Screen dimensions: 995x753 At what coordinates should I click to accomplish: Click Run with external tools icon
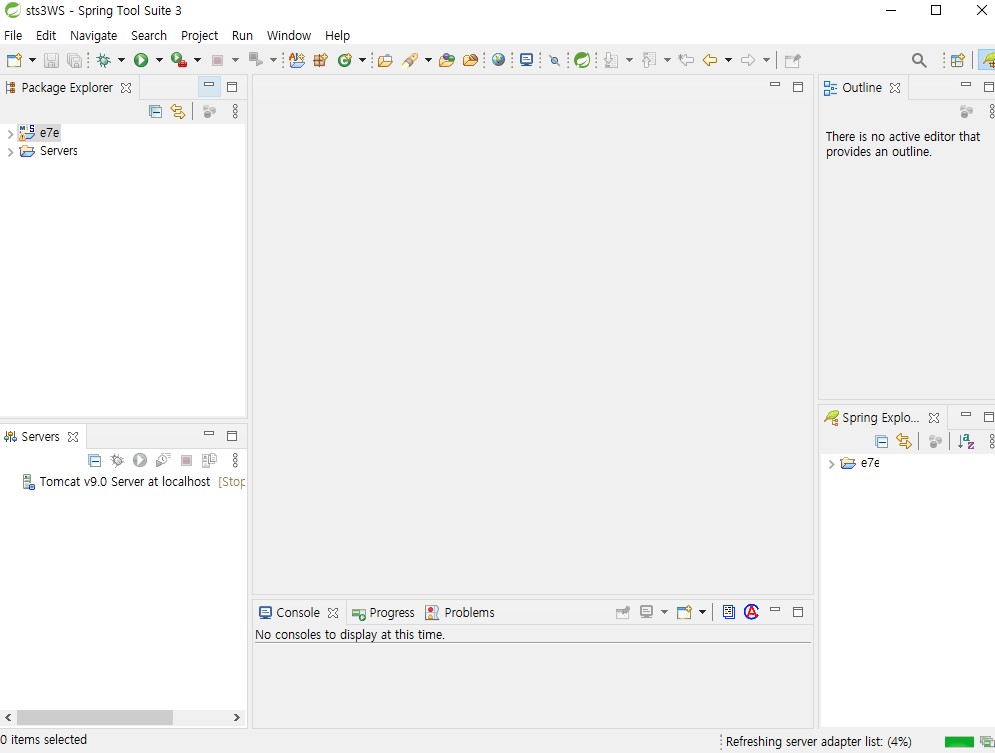(179, 60)
